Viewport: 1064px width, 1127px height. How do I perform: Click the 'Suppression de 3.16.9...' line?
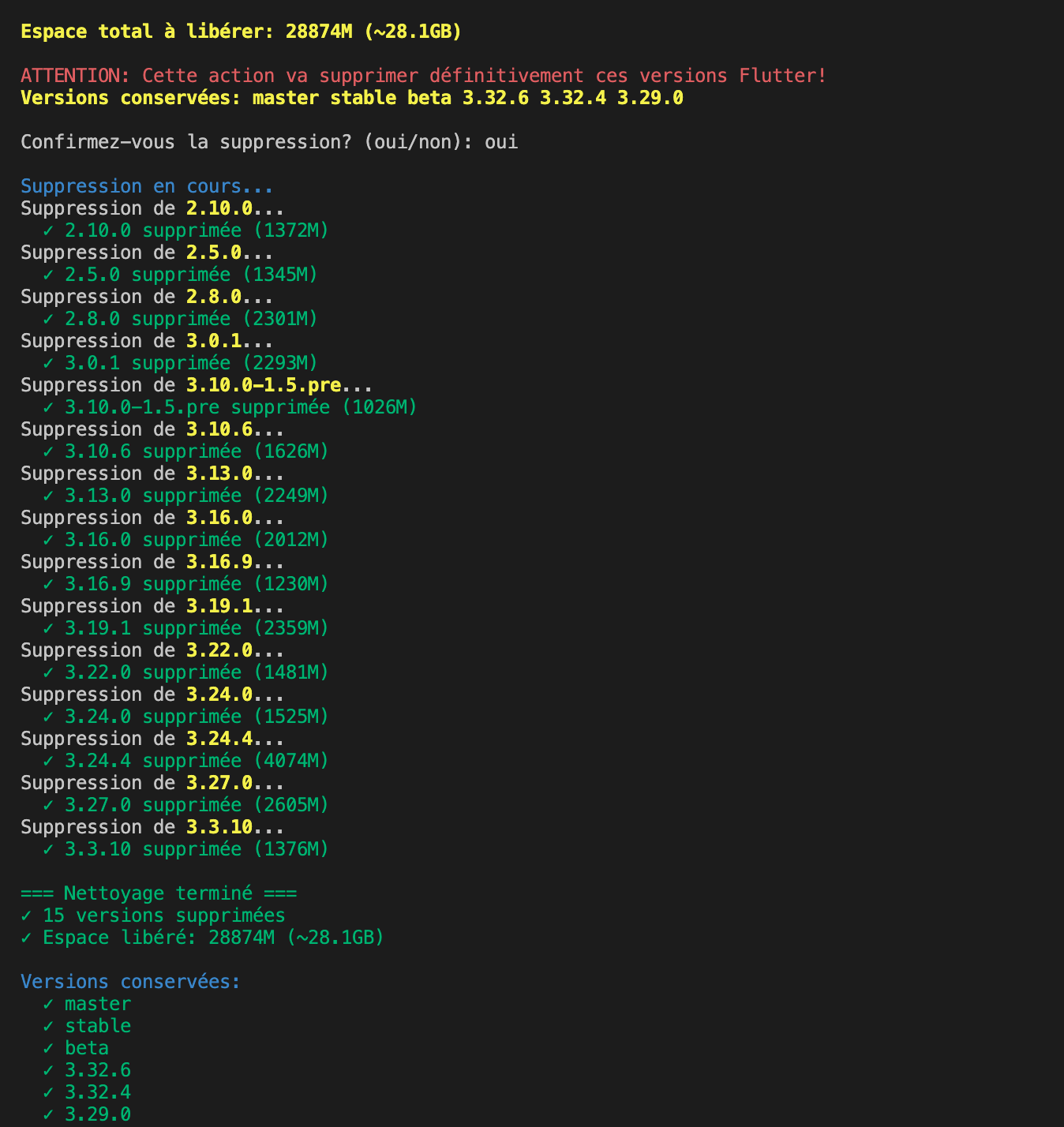(152, 562)
